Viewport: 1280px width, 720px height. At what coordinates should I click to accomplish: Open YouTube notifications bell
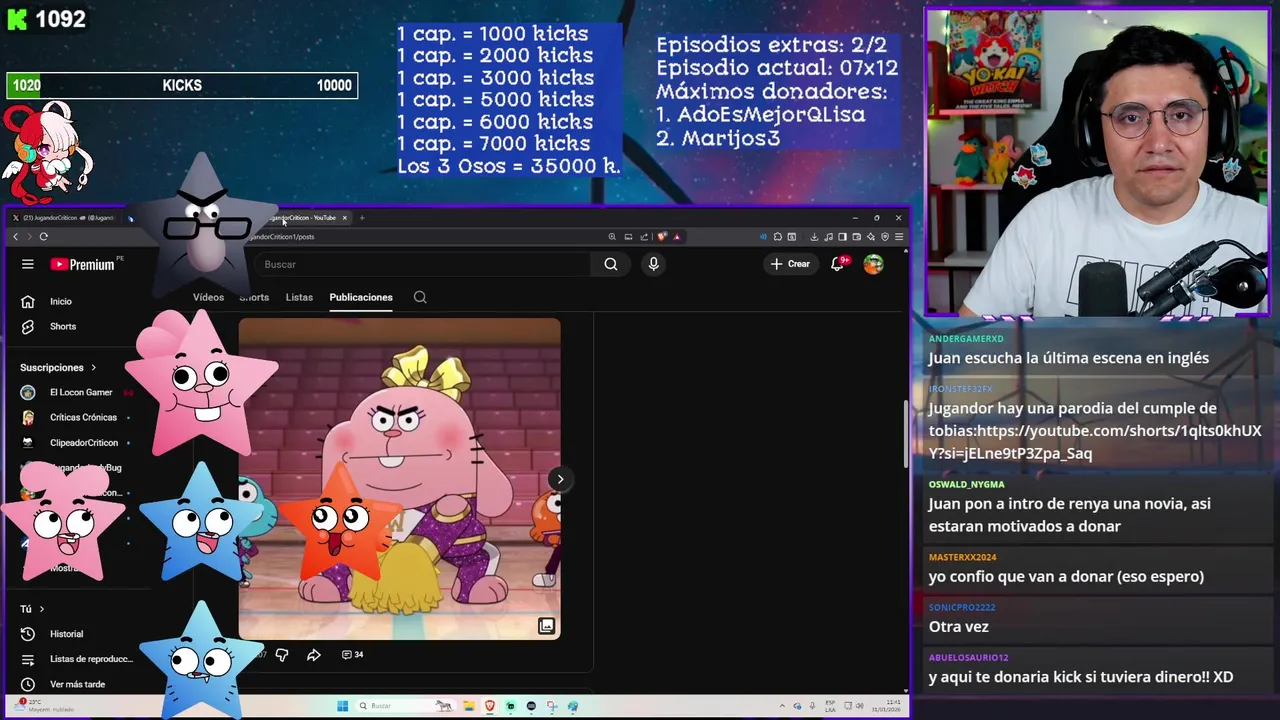tap(838, 264)
